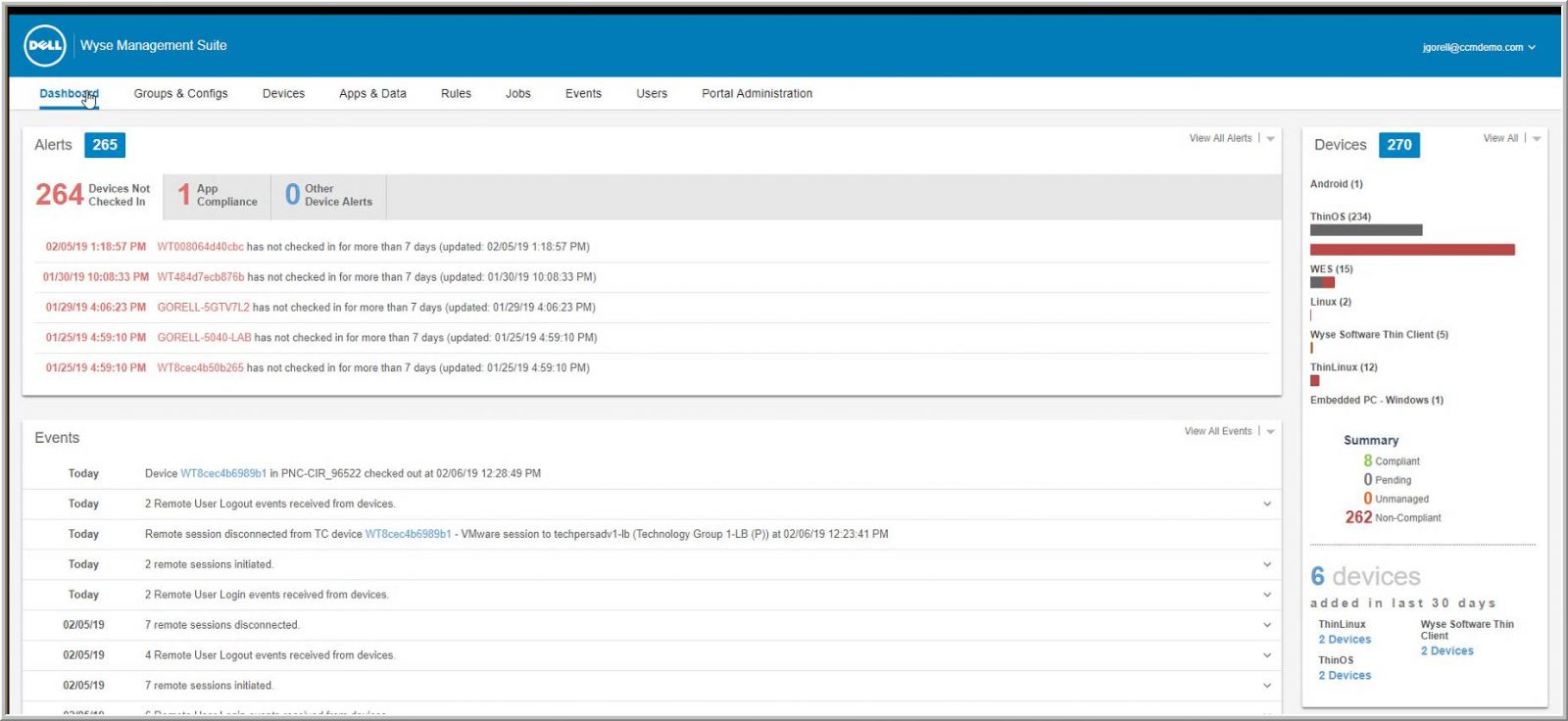Select Embedded PC - Windows (1) label
The width and height of the screenshot is (1568, 721).
(x=1377, y=401)
